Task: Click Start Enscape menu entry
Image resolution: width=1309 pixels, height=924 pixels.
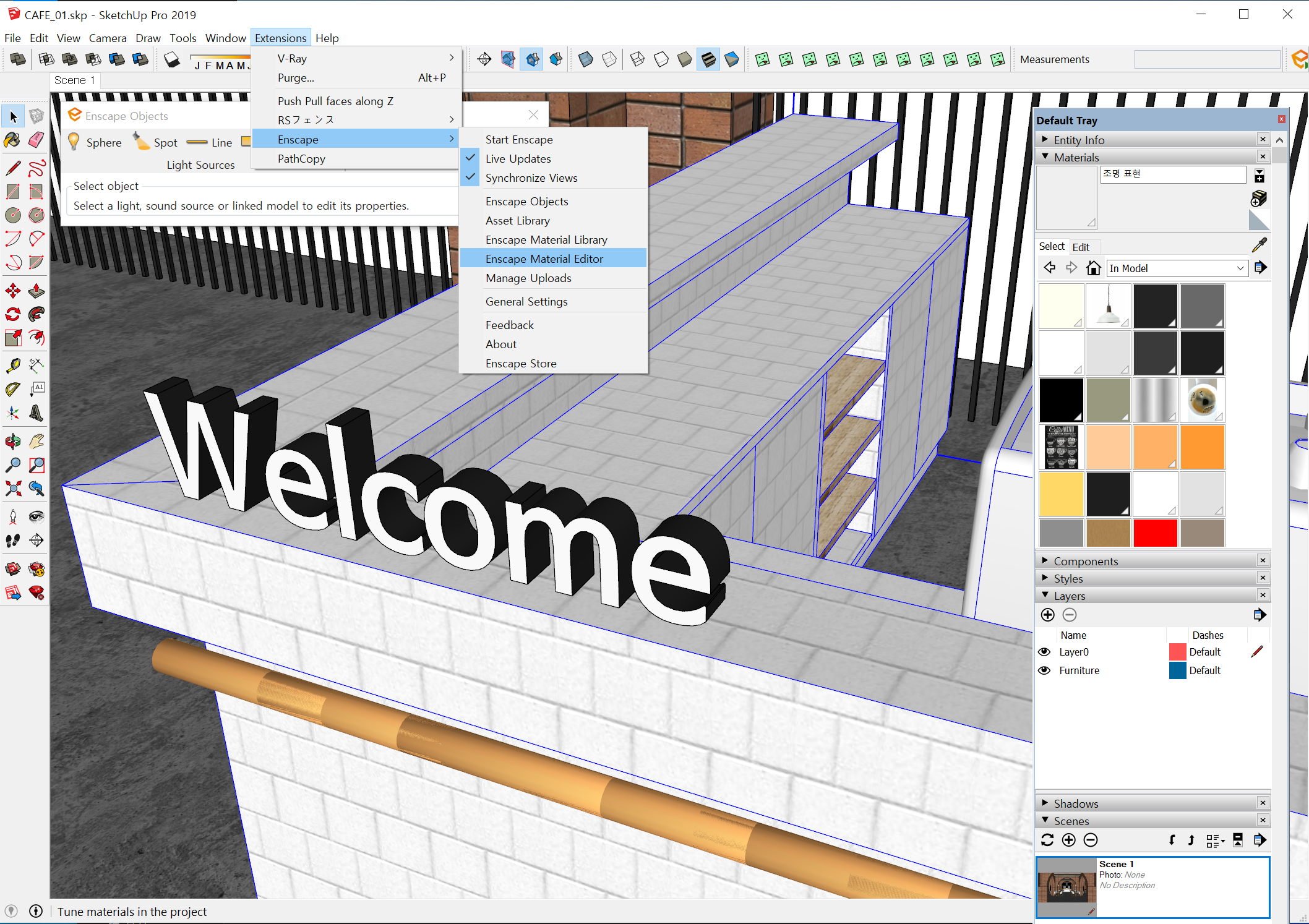Action: (x=554, y=139)
